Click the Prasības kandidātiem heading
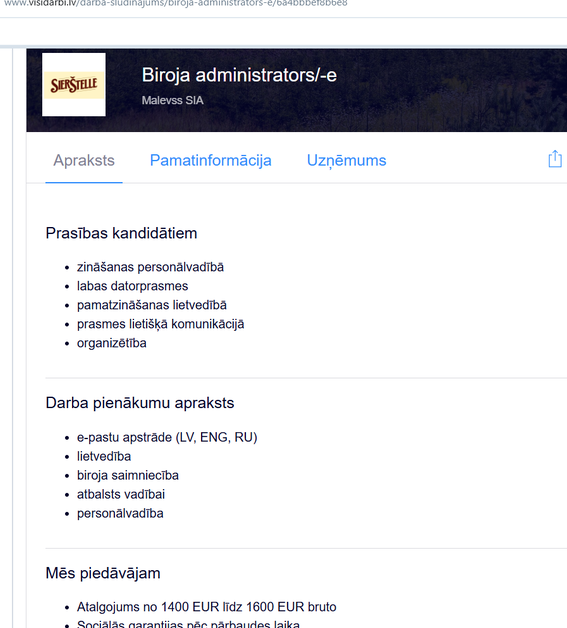This screenshot has width=567, height=628. point(121,233)
